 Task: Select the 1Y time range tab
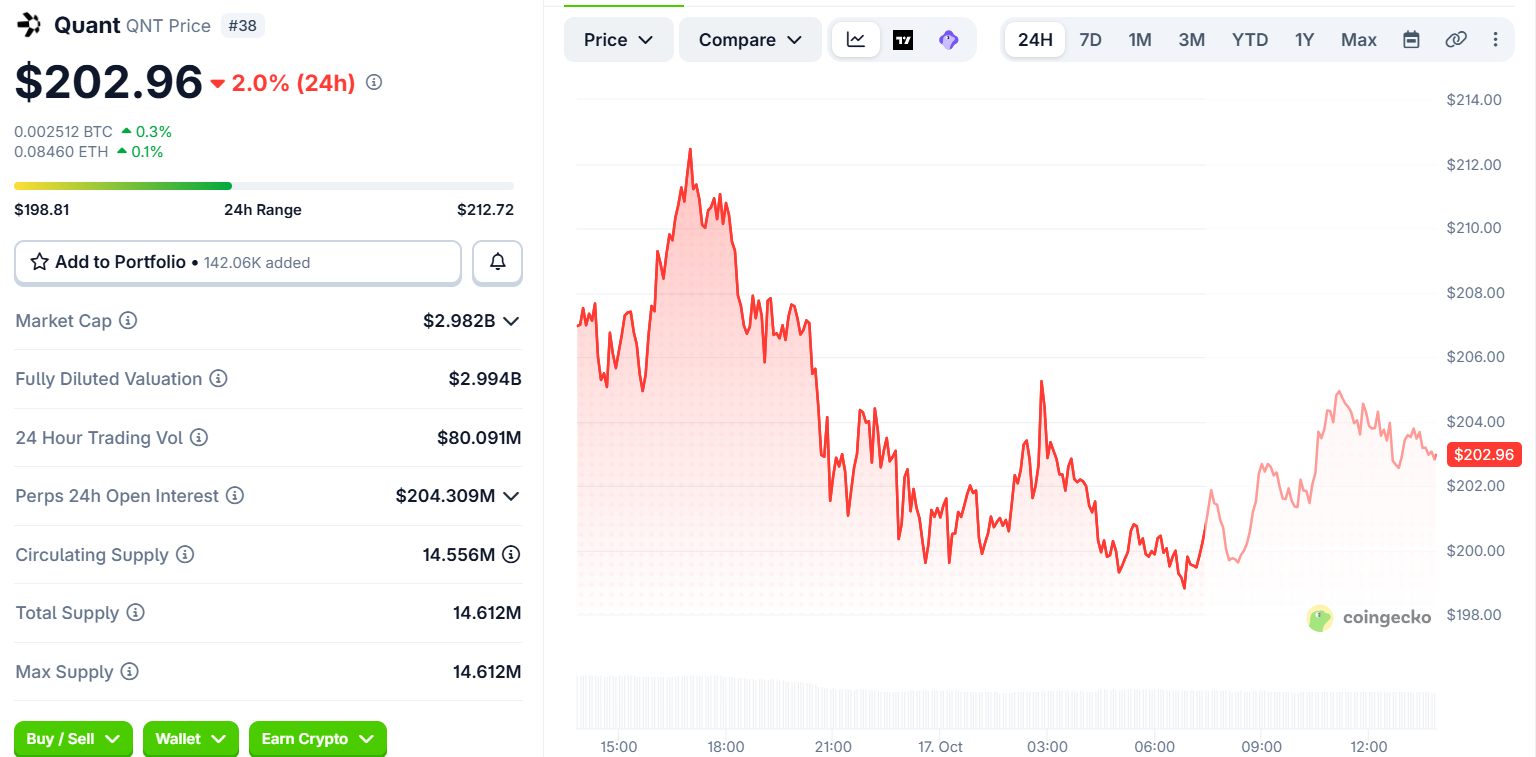pyautogui.click(x=1304, y=40)
